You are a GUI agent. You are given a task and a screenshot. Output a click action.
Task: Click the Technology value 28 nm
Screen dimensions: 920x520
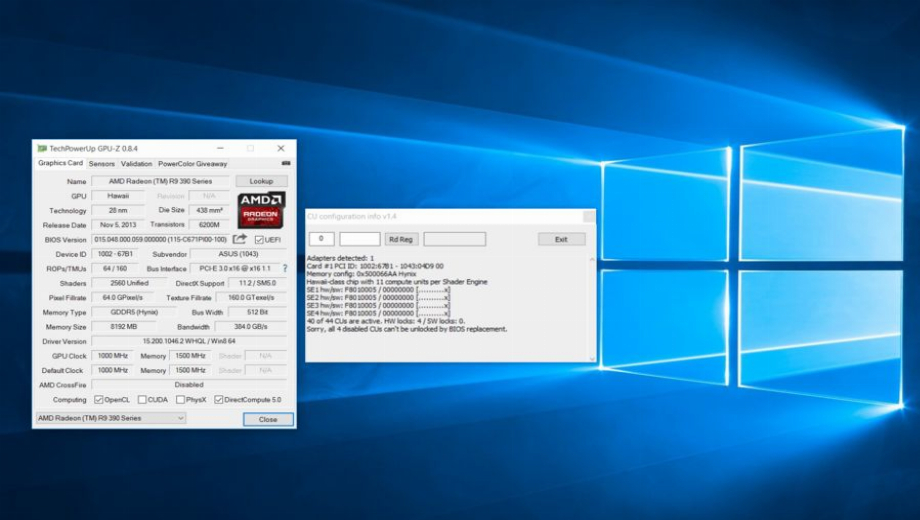tap(118, 210)
